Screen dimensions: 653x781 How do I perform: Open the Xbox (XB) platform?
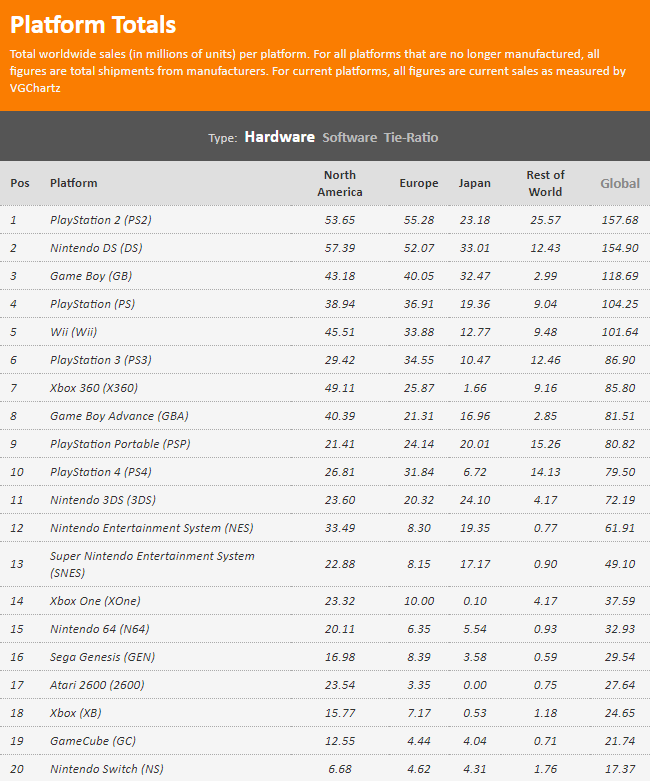(76, 713)
